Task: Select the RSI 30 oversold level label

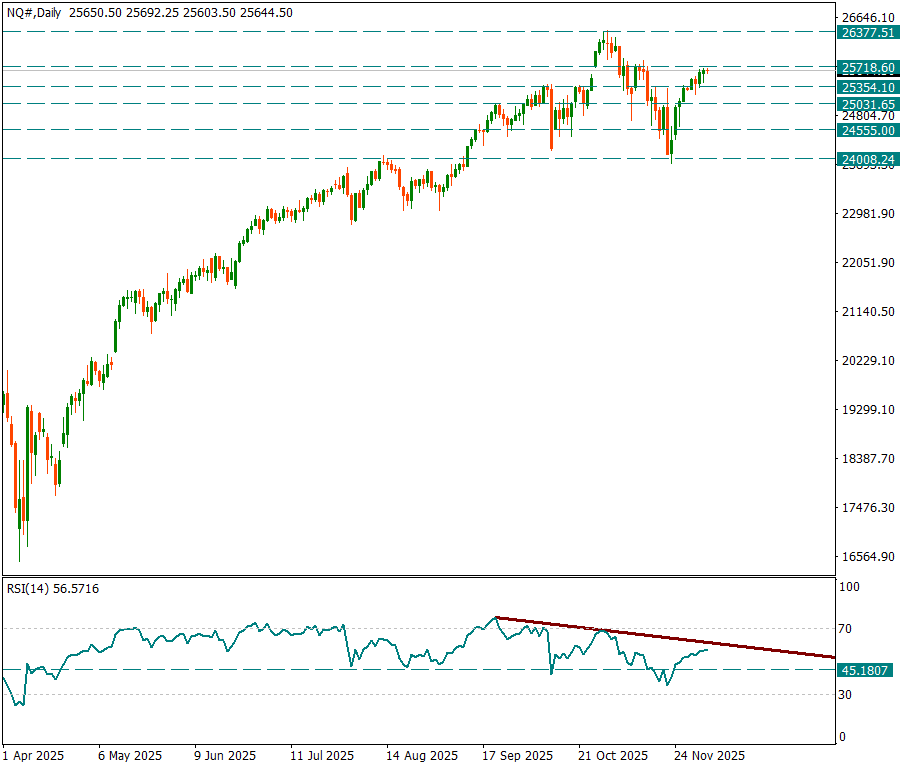Action: (x=845, y=694)
